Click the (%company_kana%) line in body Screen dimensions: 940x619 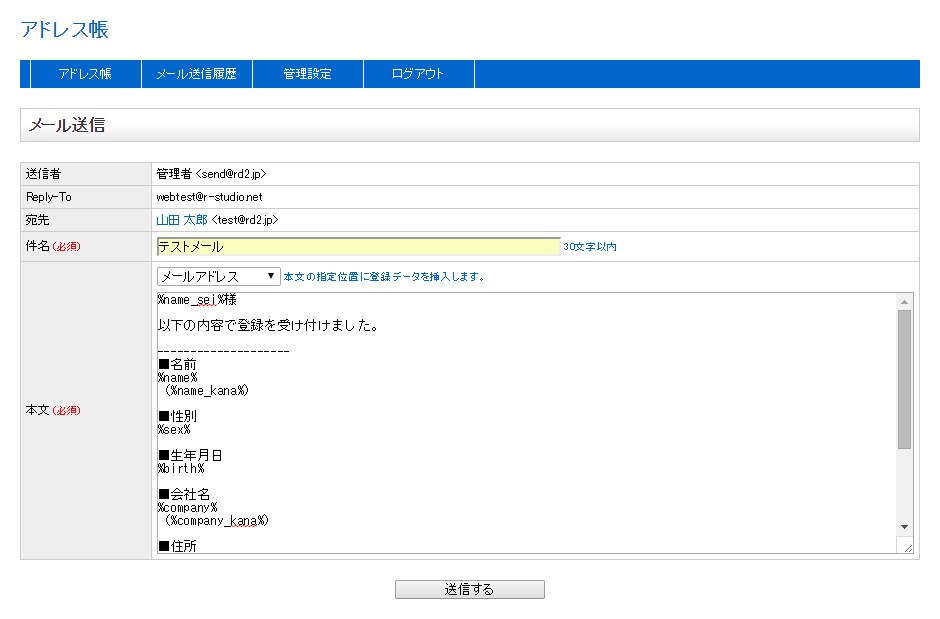pyautogui.click(x=216, y=521)
